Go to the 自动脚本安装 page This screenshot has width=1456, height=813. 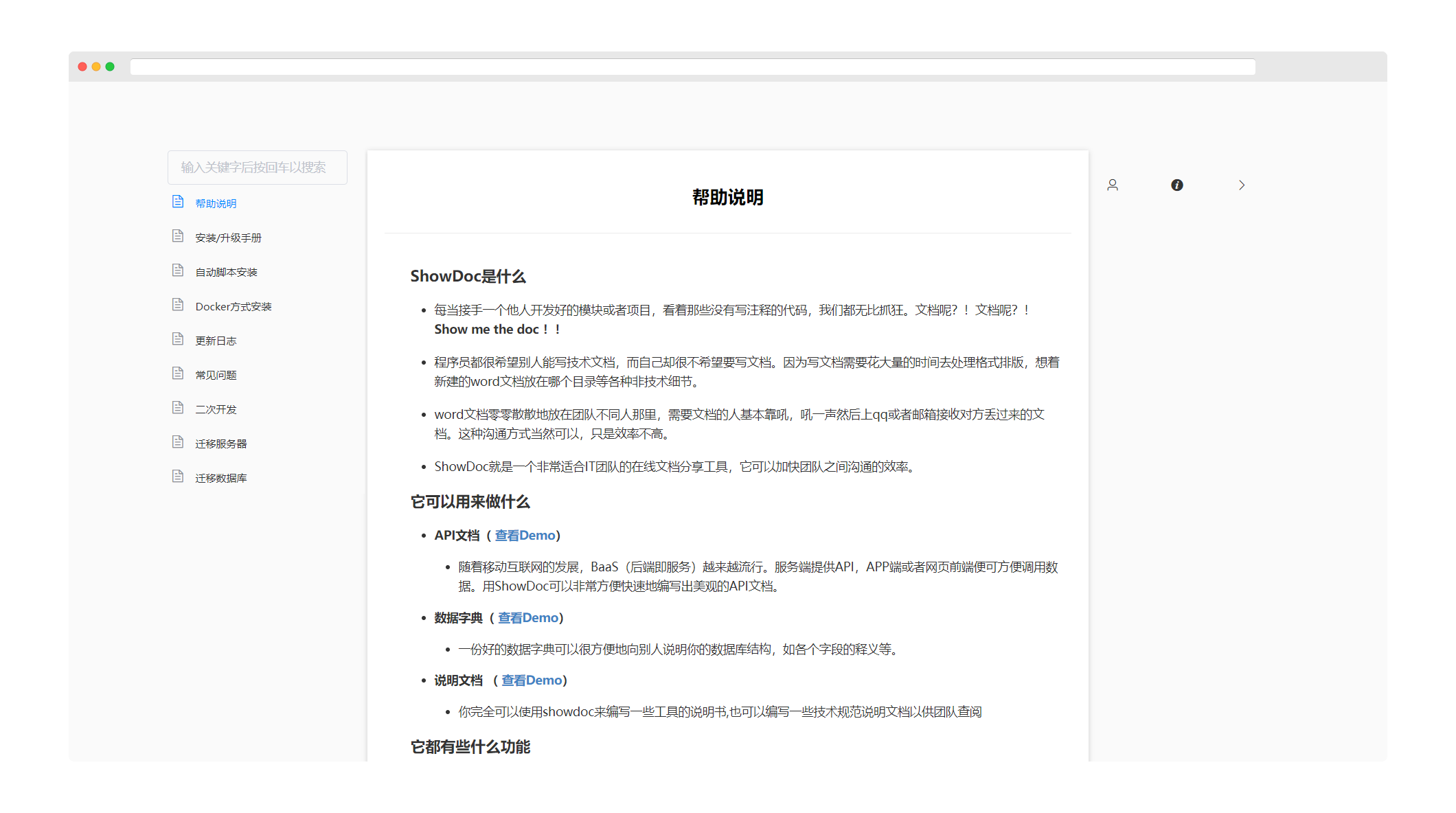click(x=226, y=272)
